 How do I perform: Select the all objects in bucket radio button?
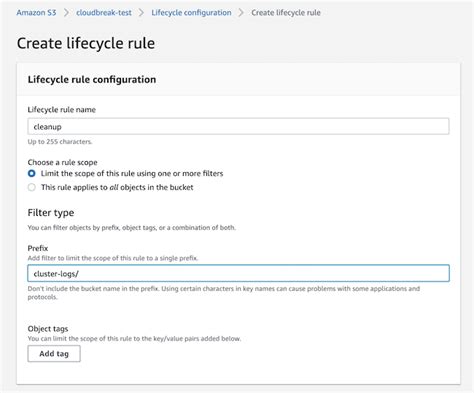pos(32,187)
